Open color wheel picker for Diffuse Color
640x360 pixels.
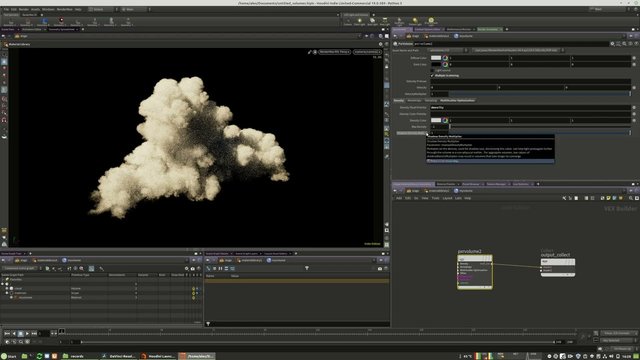point(445,58)
